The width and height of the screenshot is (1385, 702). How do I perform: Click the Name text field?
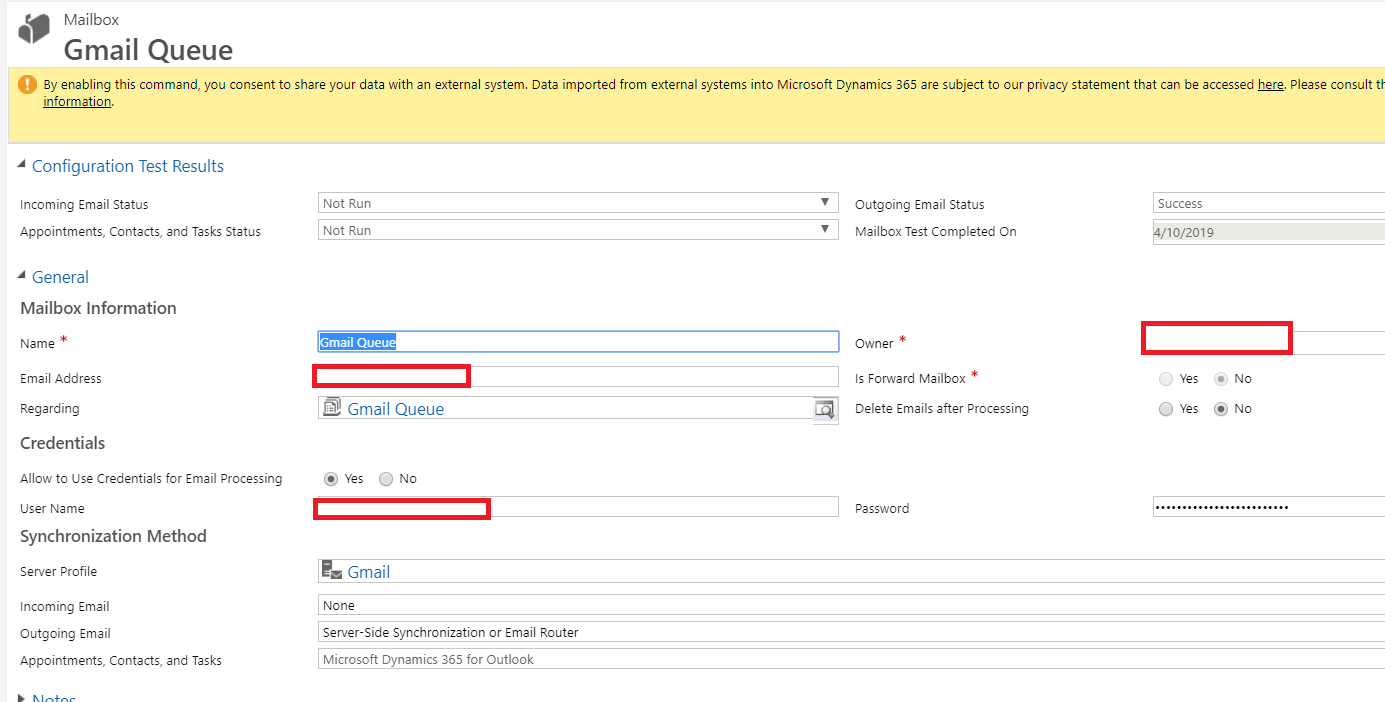point(578,342)
